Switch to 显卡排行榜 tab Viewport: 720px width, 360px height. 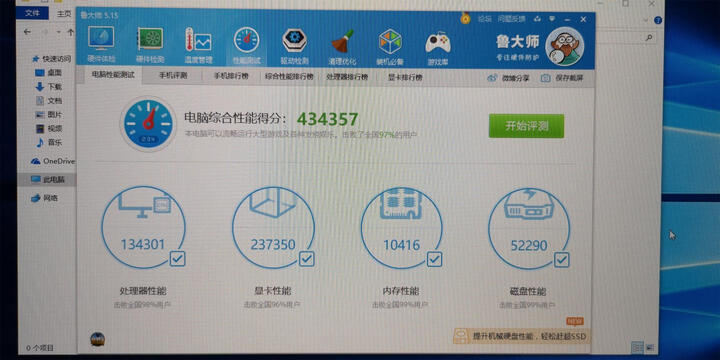point(405,78)
